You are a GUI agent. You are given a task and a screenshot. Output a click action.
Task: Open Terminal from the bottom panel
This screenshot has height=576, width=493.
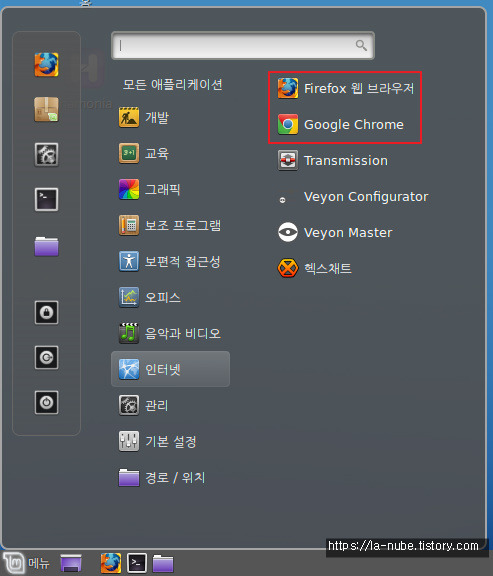pos(137,563)
